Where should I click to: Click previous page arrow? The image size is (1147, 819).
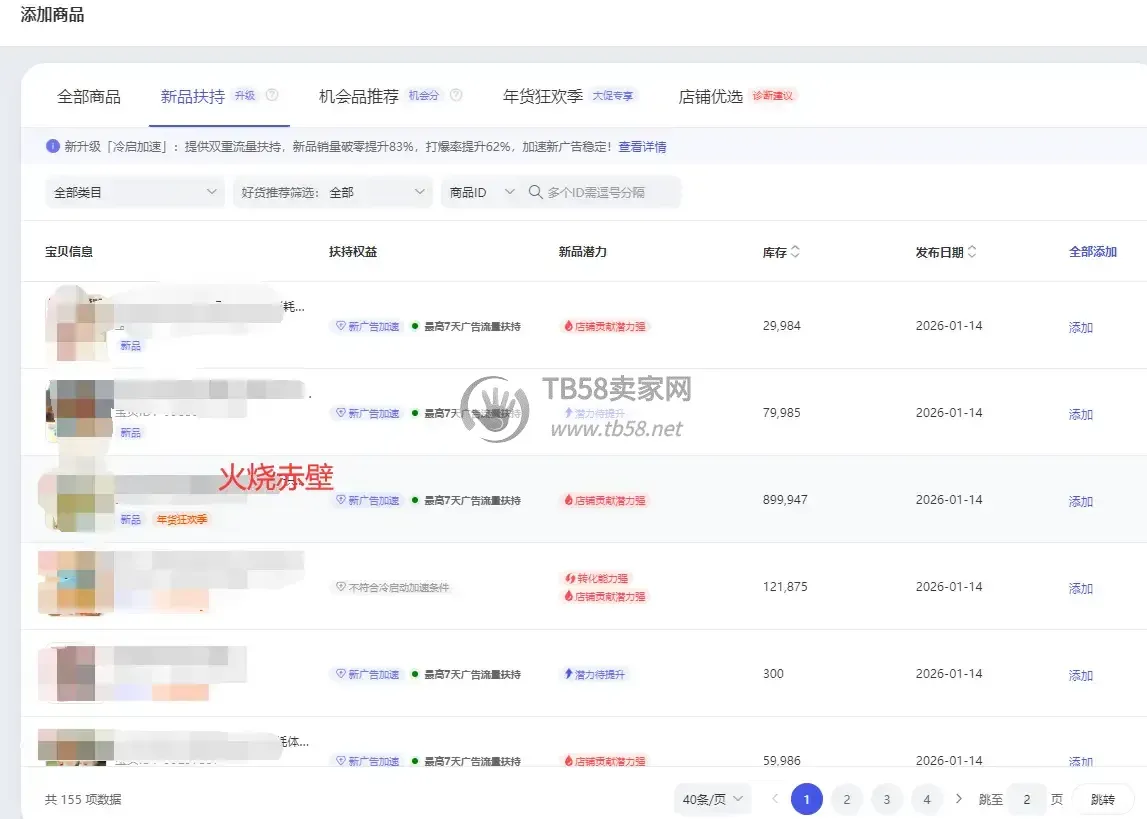[775, 799]
